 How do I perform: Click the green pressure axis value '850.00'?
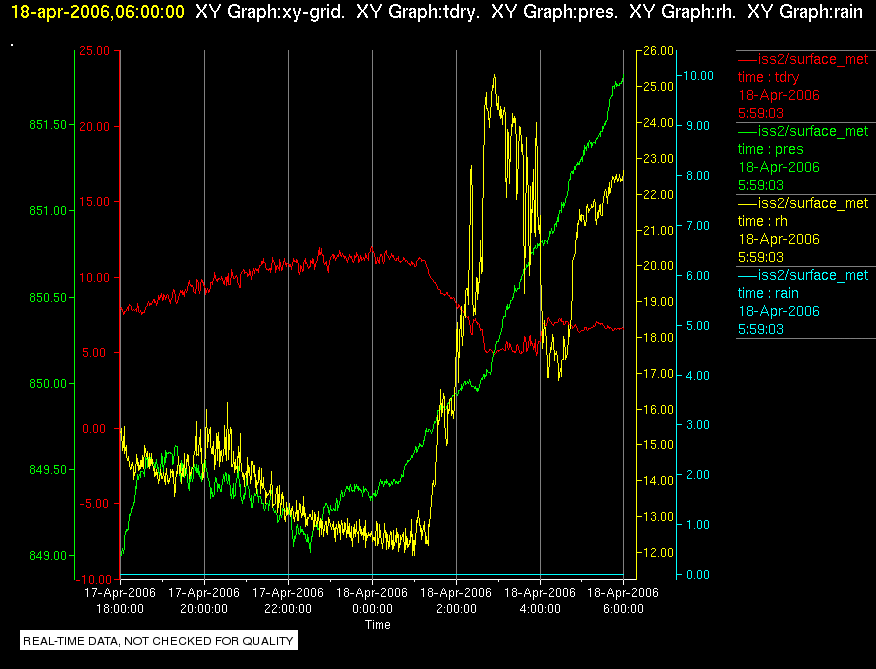click(48, 384)
